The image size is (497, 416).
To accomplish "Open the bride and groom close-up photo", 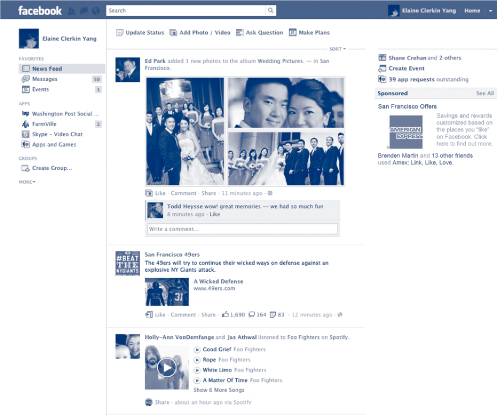I will point(286,103).
